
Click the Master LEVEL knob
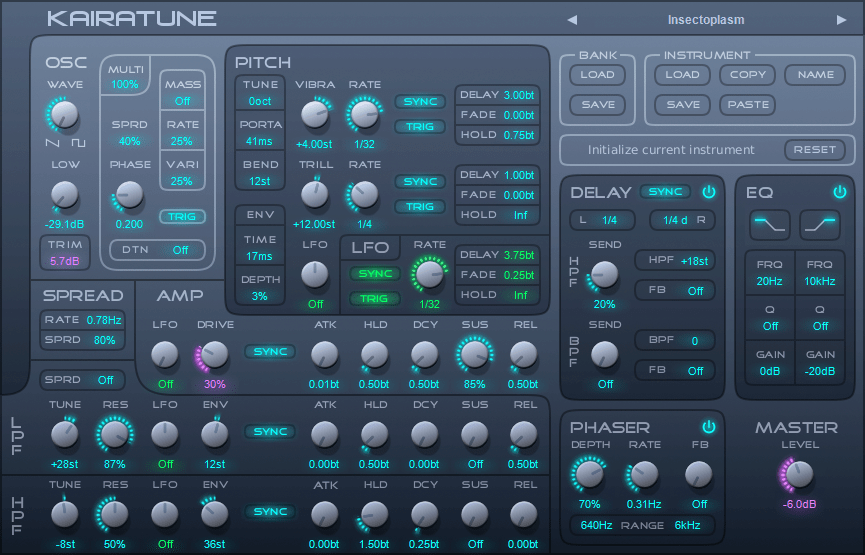[x=798, y=474]
